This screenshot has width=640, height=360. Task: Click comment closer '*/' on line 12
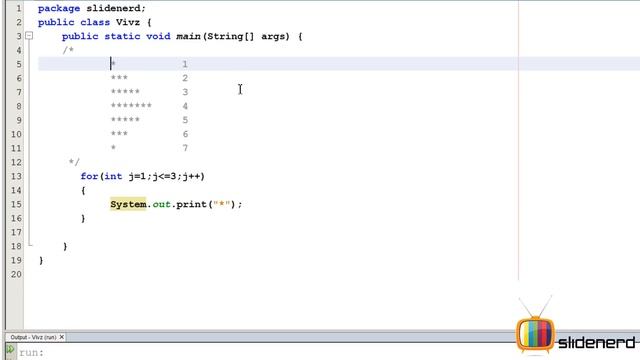pyautogui.click(x=74, y=162)
